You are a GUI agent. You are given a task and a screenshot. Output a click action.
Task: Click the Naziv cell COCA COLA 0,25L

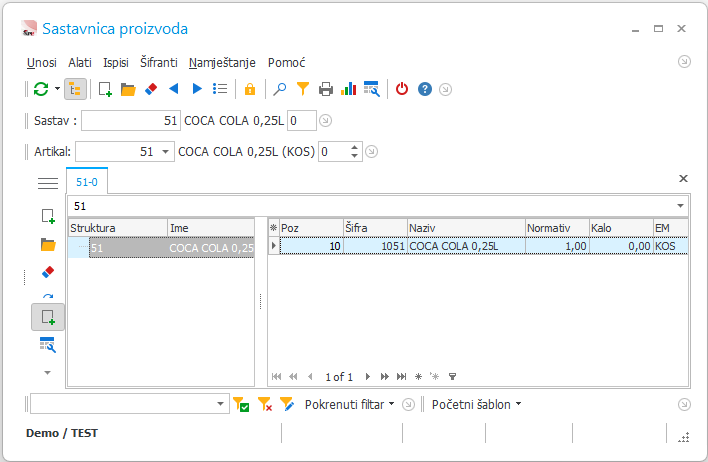[x=466, y=246]
